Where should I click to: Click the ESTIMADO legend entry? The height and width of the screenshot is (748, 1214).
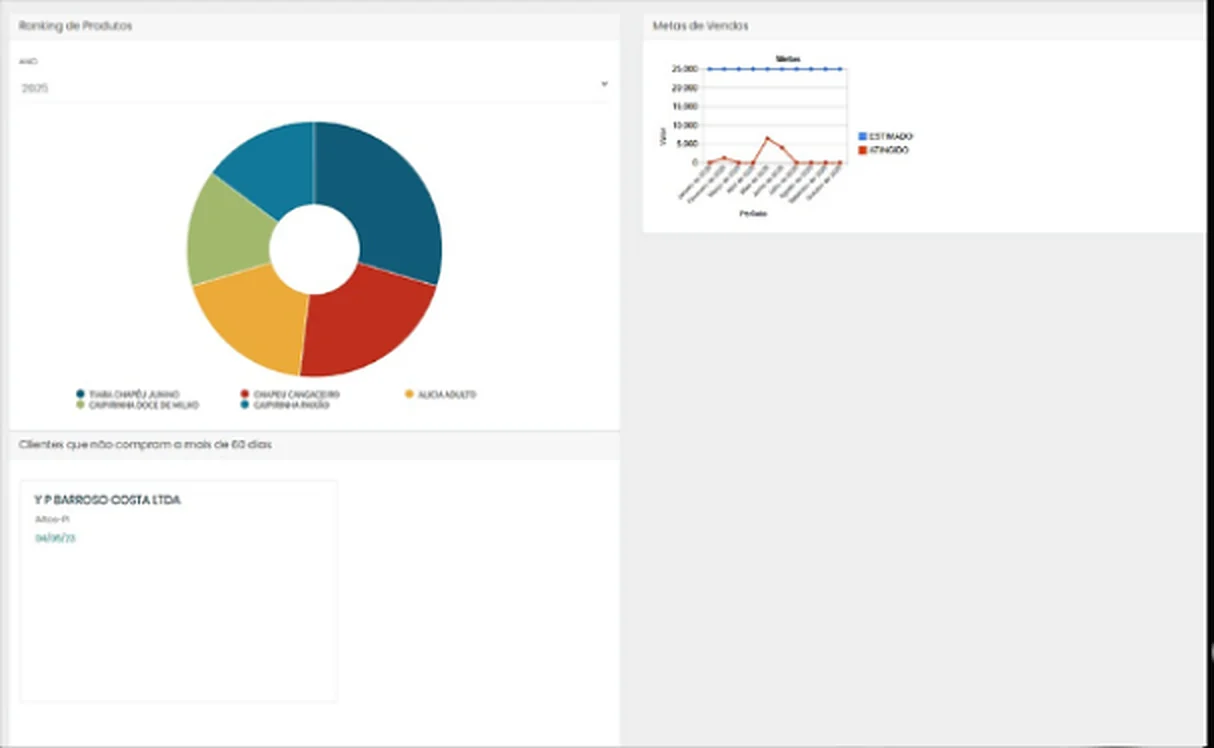tap(886, 136)
